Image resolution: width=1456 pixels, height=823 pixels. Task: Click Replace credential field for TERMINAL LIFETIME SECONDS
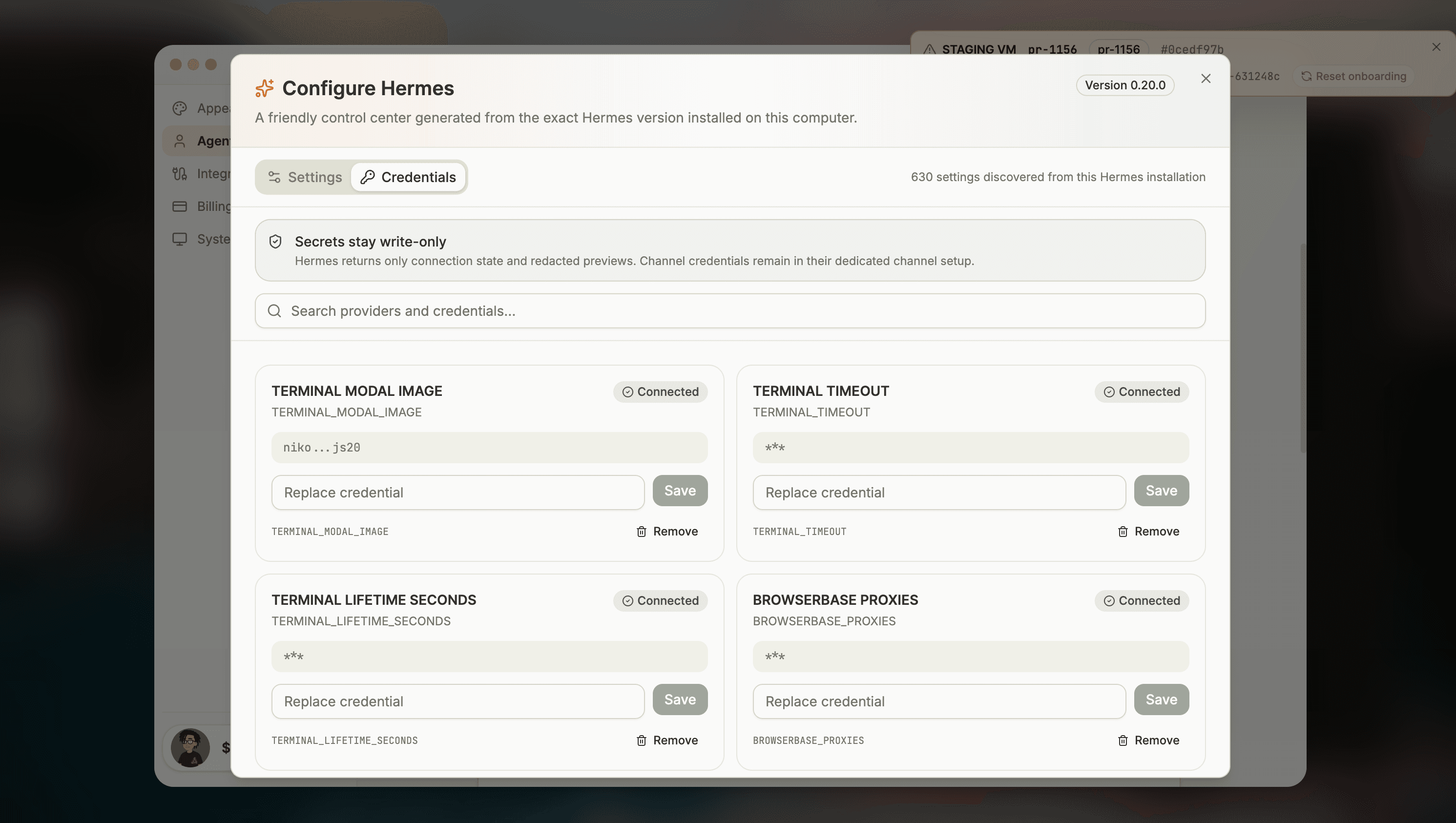click(458, 701)
